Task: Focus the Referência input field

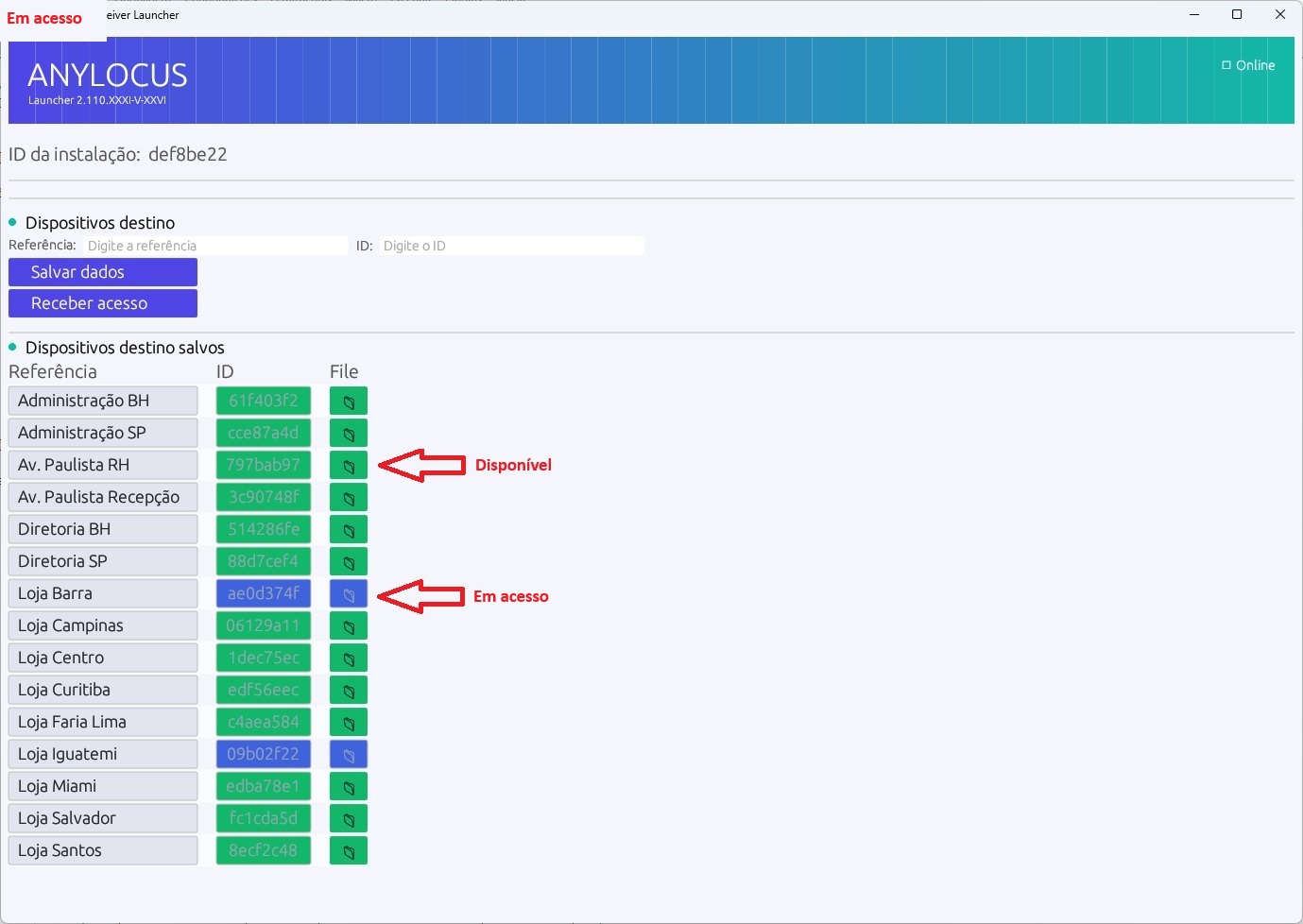Action: click(215, 246)
